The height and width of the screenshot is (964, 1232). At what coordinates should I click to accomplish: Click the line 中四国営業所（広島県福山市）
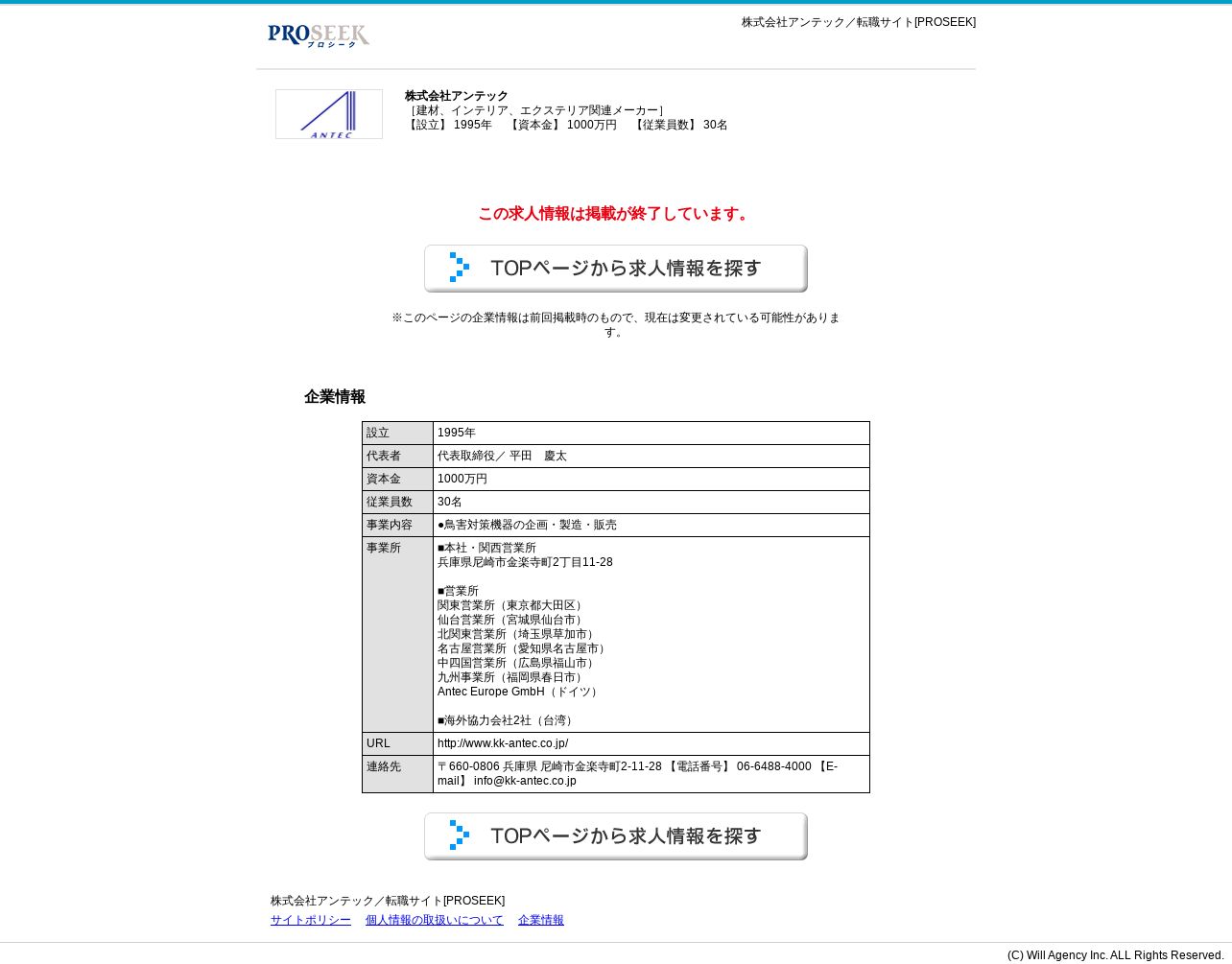518,664
